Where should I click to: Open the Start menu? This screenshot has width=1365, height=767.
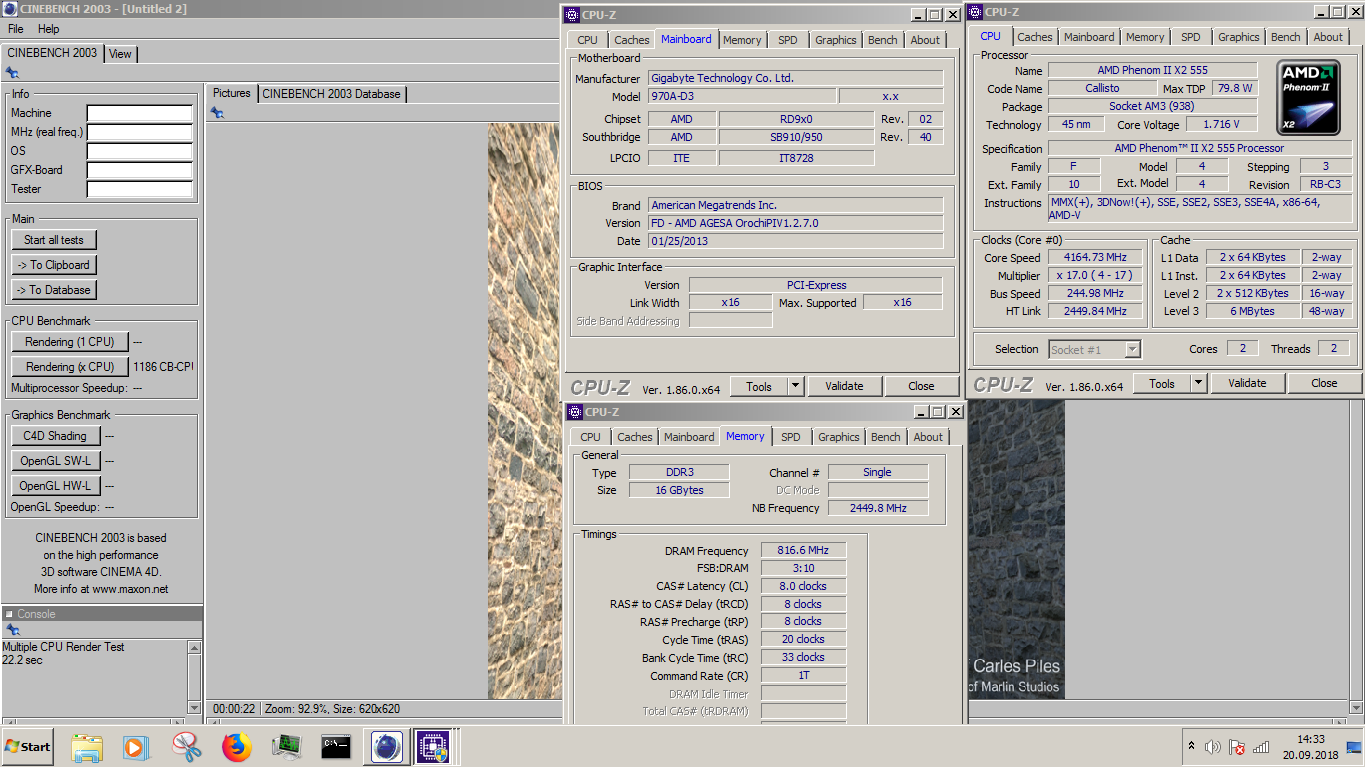(27, 746)
